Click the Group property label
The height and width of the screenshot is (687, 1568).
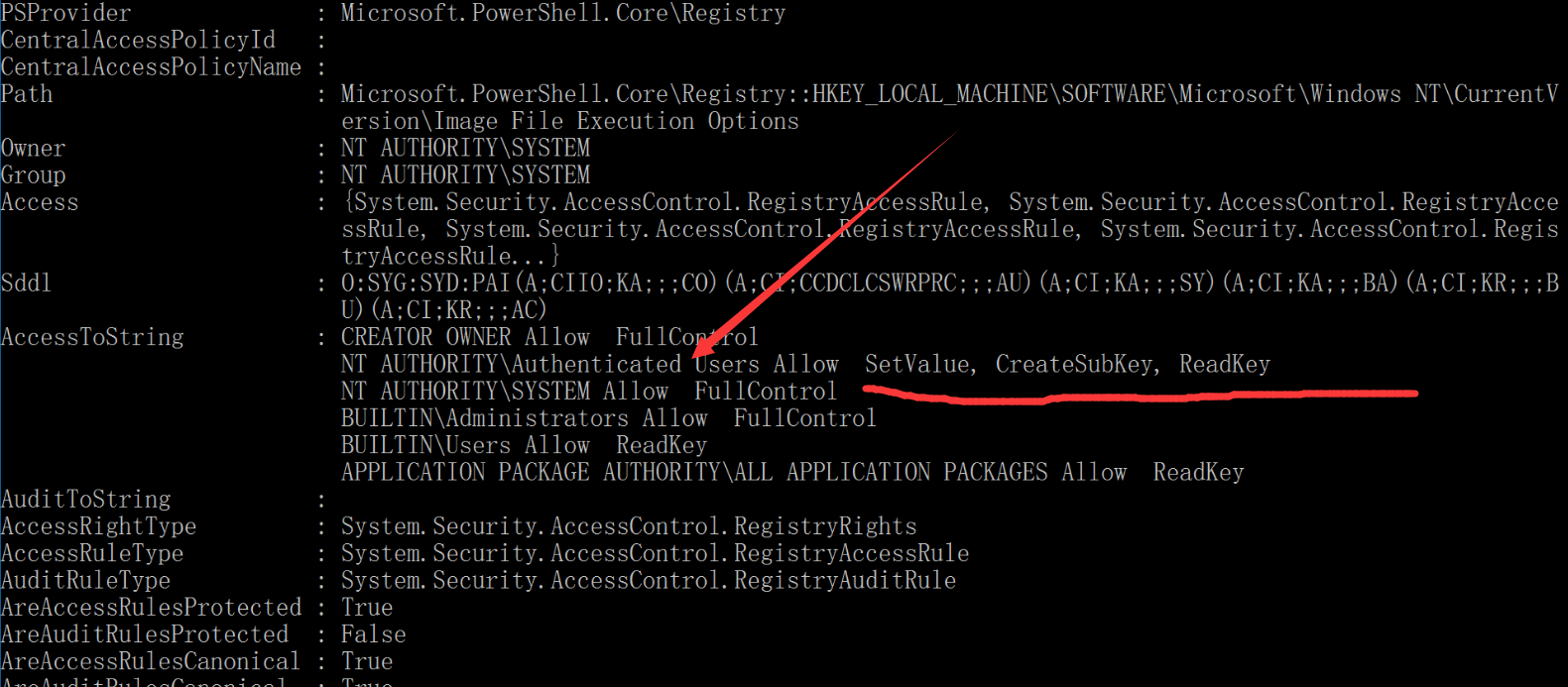pos(34,175)
